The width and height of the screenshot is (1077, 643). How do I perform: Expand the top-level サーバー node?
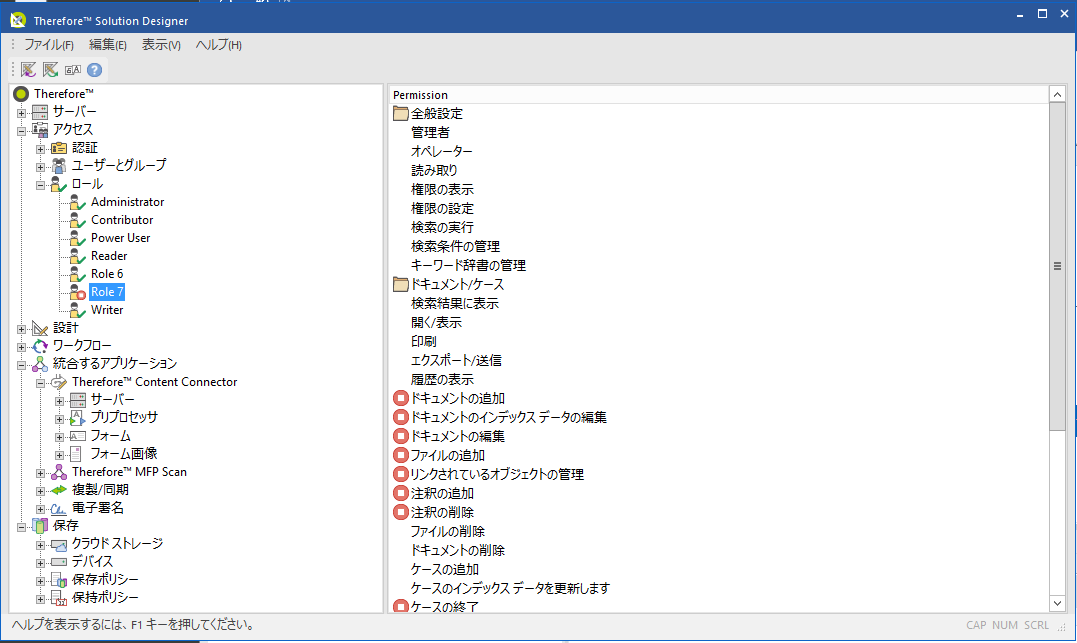tap(21, 112)
